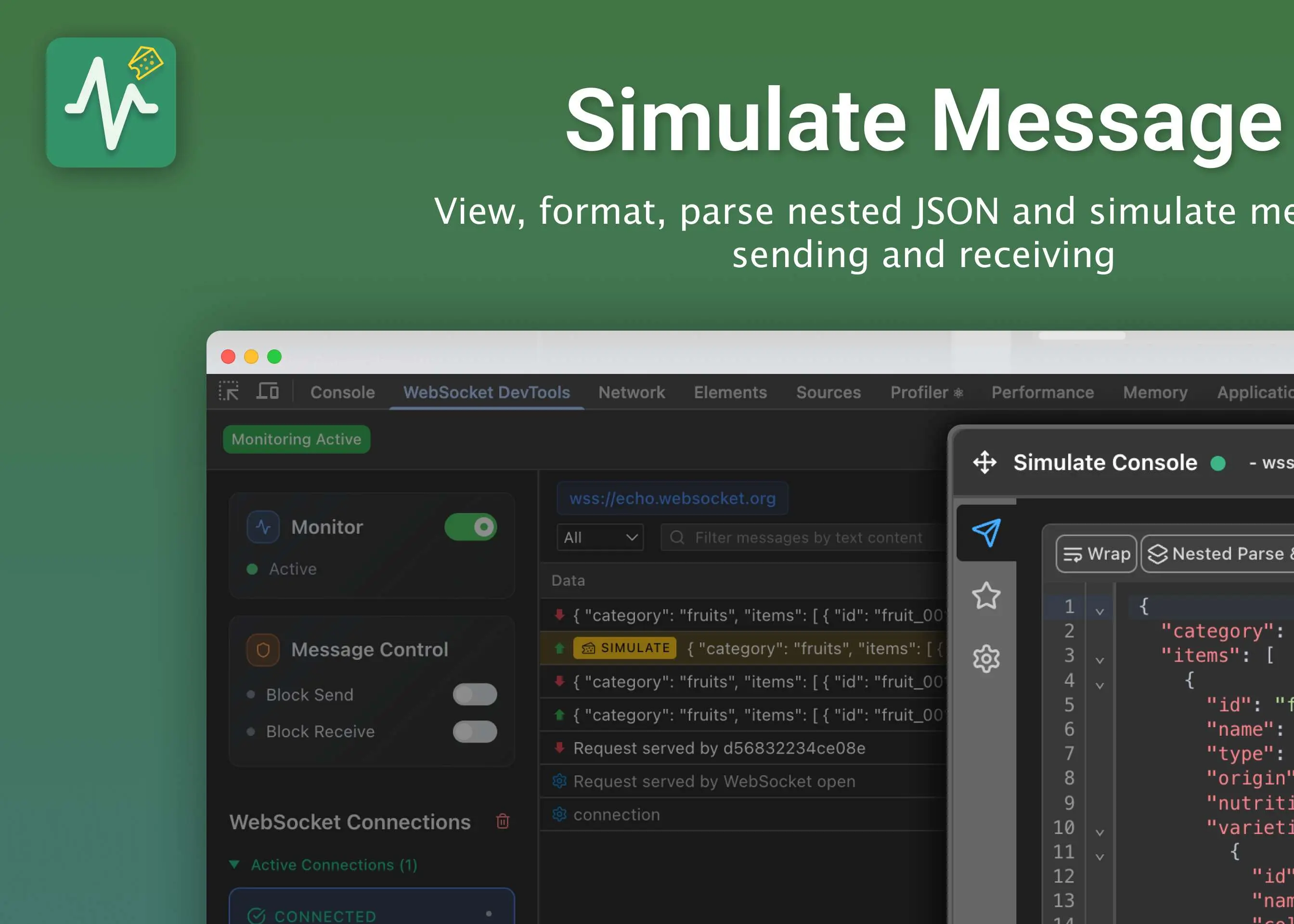Image resolution: width=1294 pixels, height=924 pixels.
Task: Click the Wrap button in the editor
Action: pos(1096,553)
